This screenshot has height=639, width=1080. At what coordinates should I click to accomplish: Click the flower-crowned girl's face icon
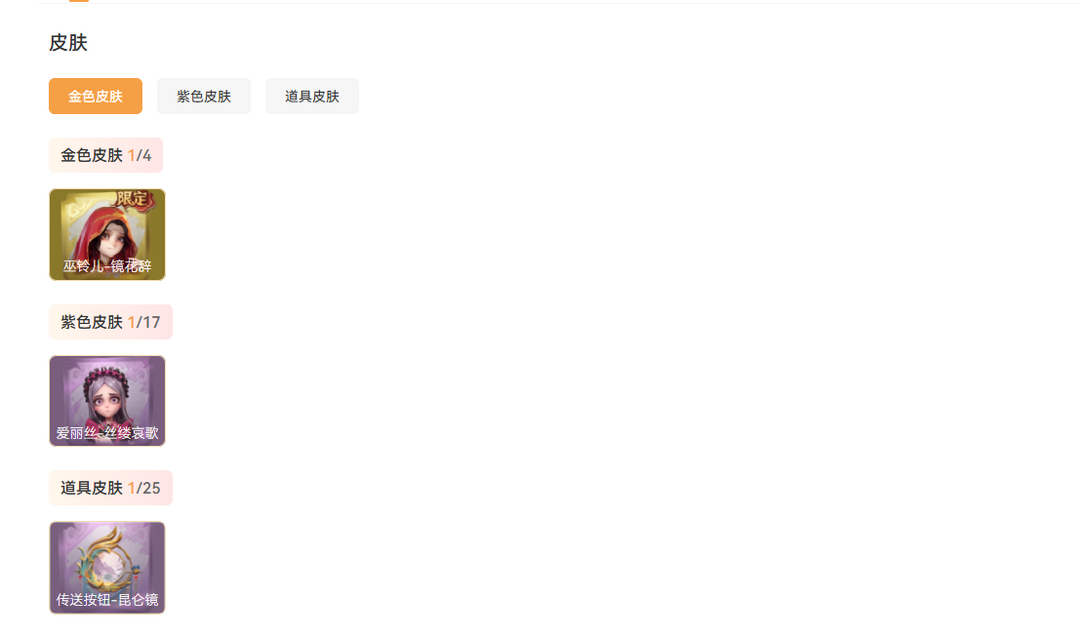coord(105,396)
